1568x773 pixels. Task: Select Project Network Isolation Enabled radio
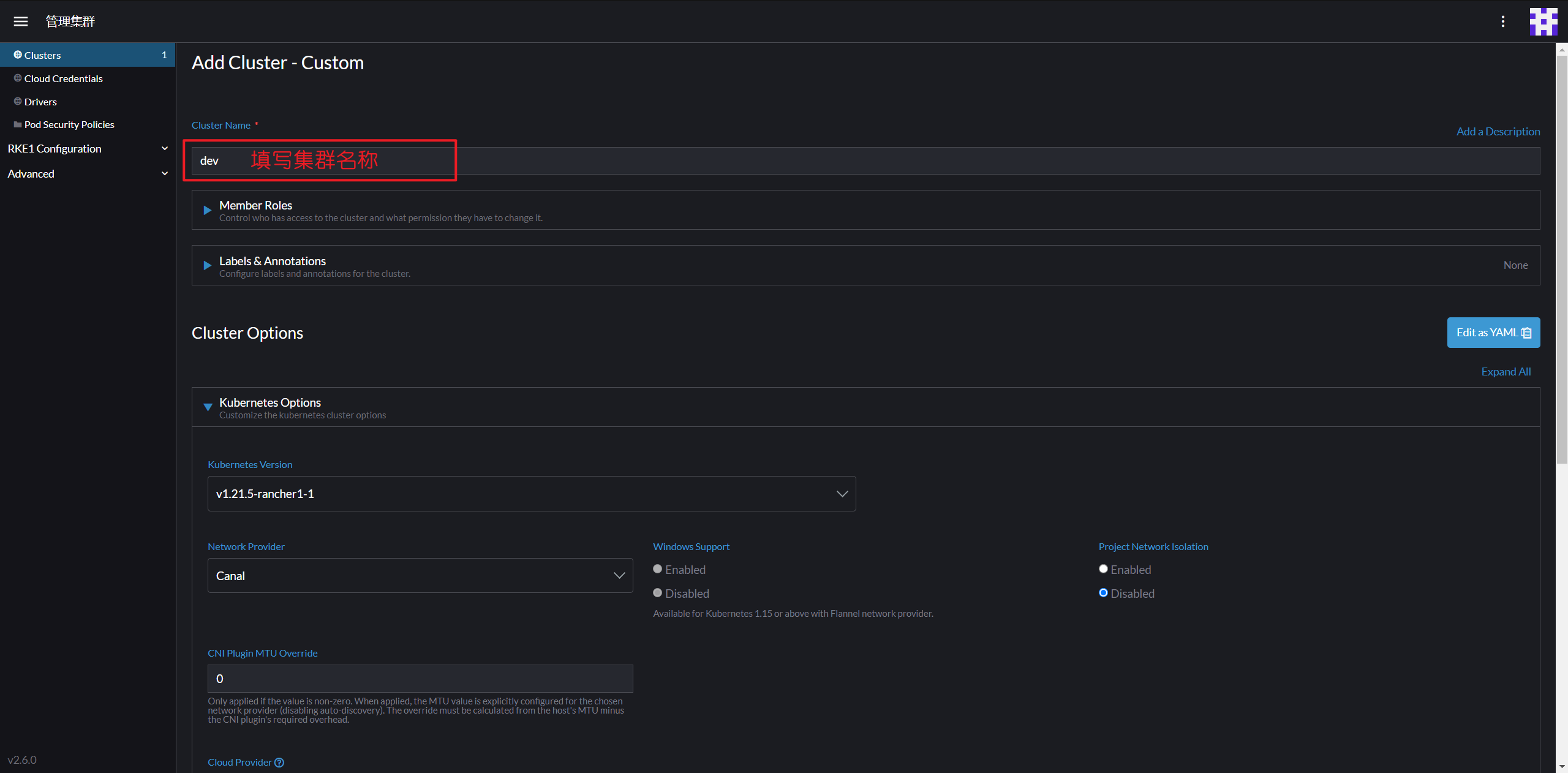tap(1103, 569)
